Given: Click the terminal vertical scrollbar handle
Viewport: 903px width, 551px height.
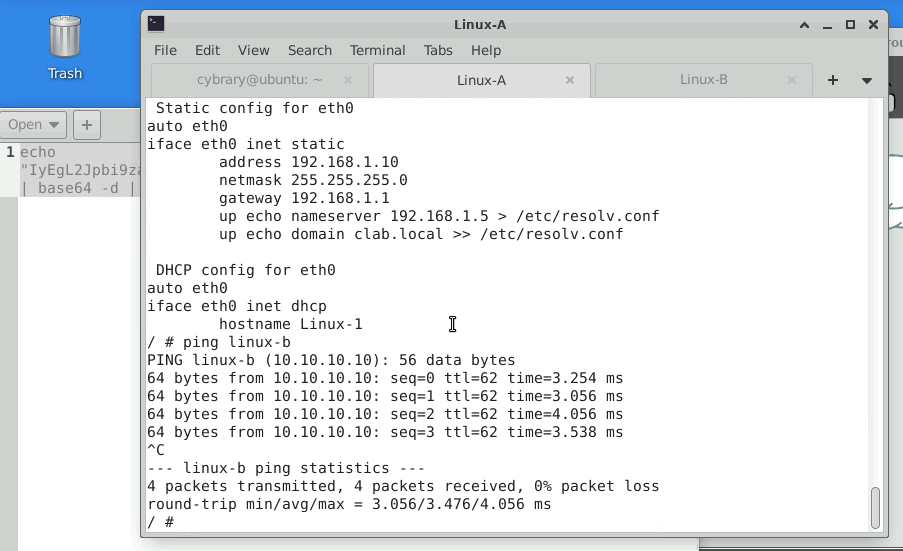Looking at the screenshot, I should [876, 507].
